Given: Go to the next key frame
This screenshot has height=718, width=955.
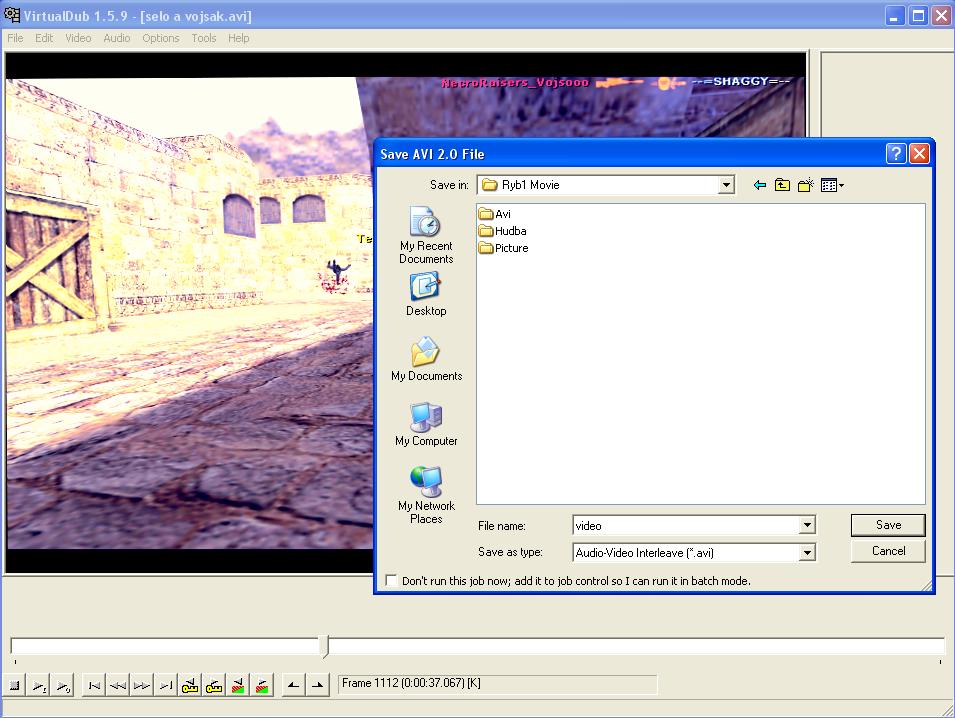Looking at the screenshot, I should [x=214, y=685].
